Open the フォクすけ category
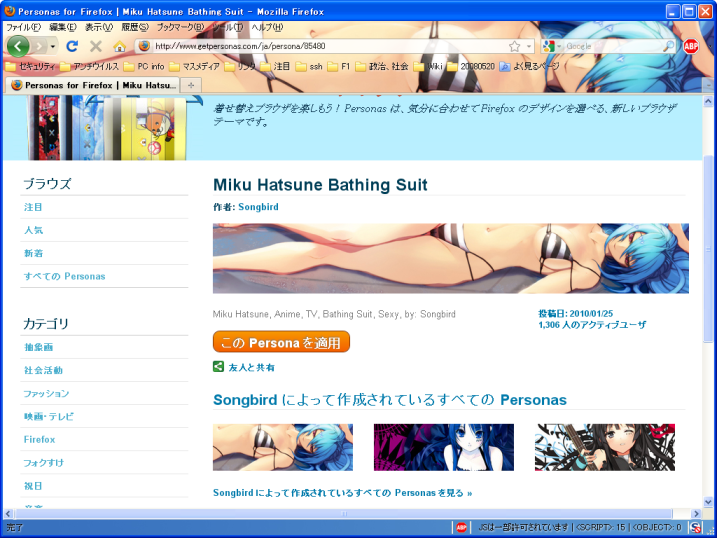 point(43,463)
